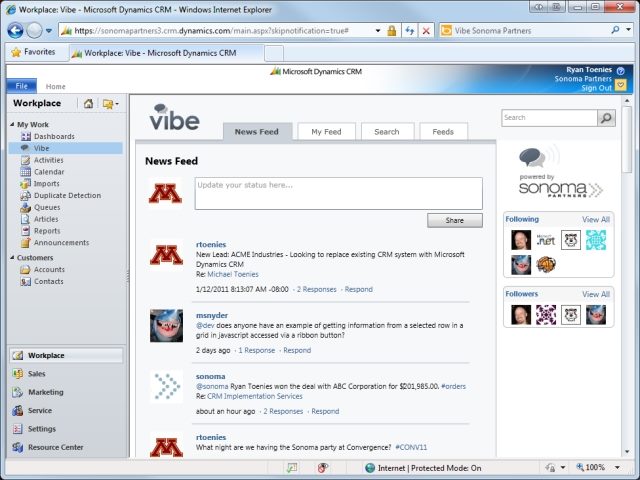Click the Share button
Screen dimensions: 640x480
tap(455, 220)
